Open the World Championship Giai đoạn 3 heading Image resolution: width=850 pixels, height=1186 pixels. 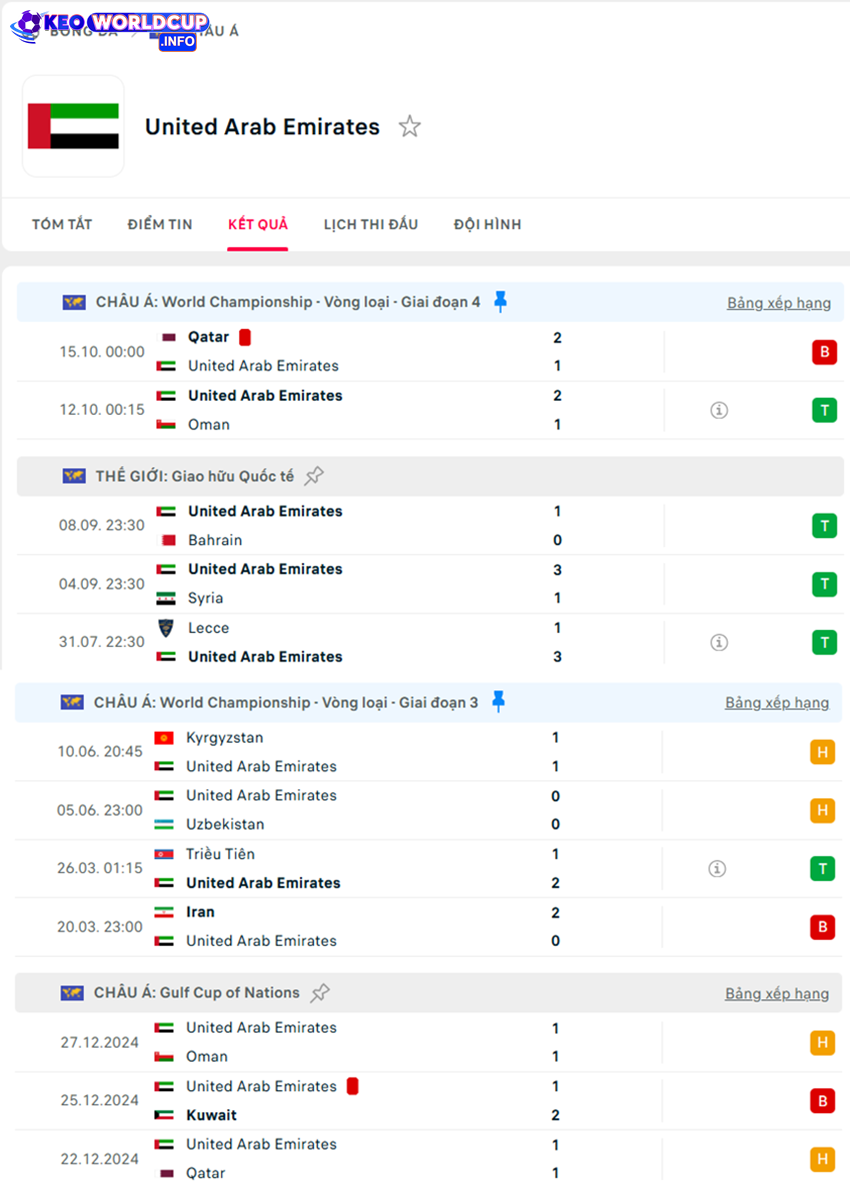point(286,702)
